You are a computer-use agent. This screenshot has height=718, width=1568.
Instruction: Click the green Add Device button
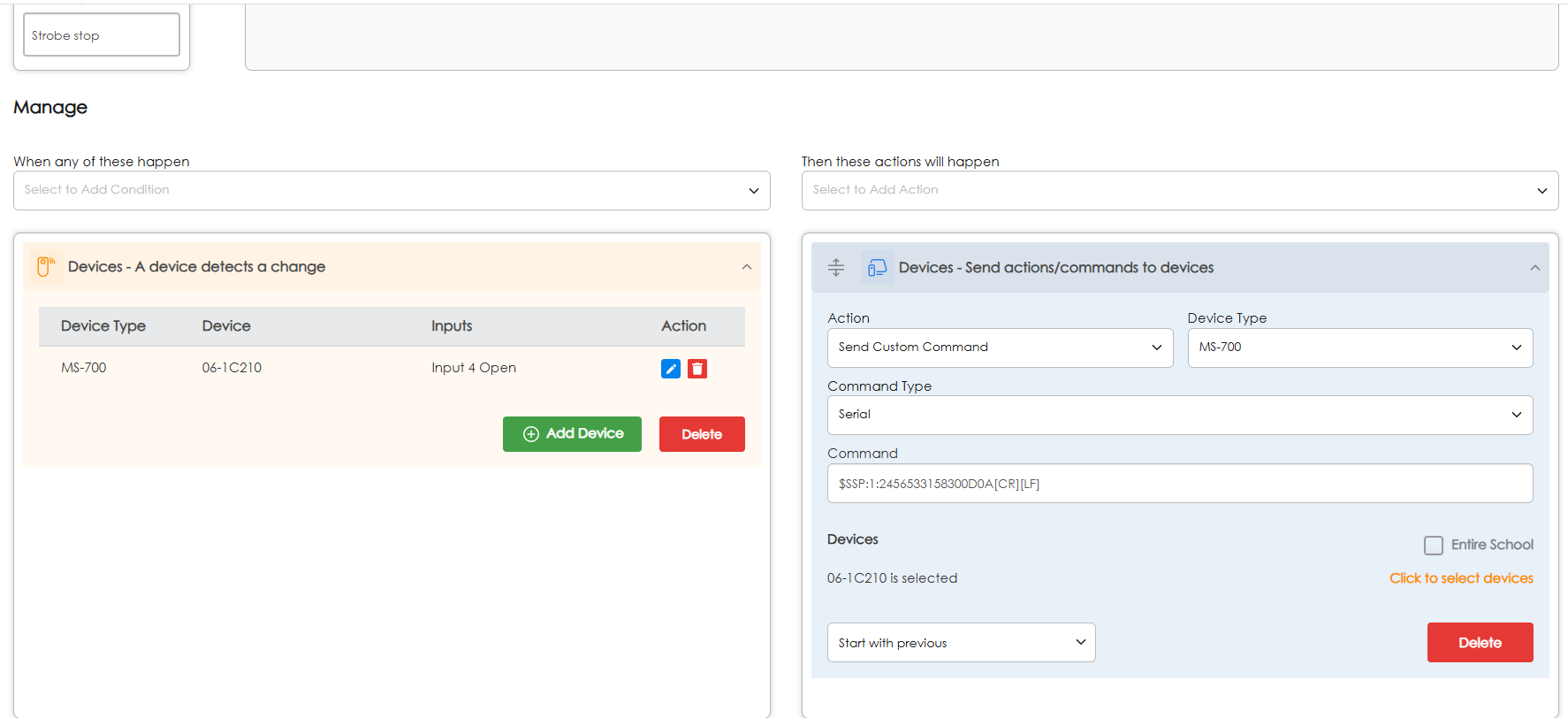click(x=572, y=434)
